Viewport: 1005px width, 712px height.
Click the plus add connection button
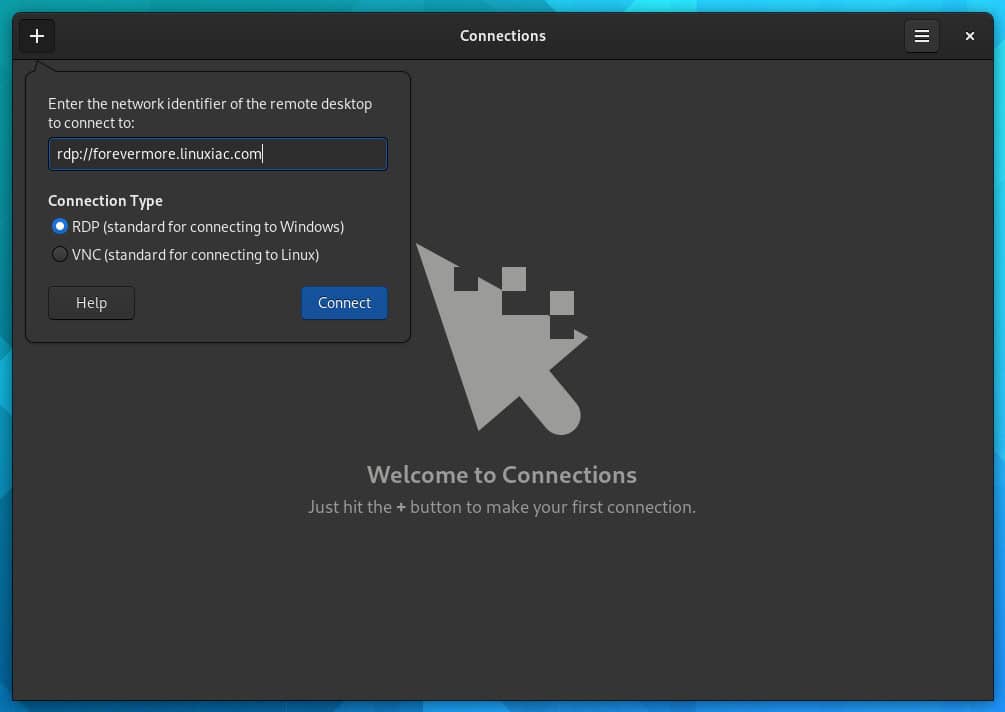click(37, 36)
